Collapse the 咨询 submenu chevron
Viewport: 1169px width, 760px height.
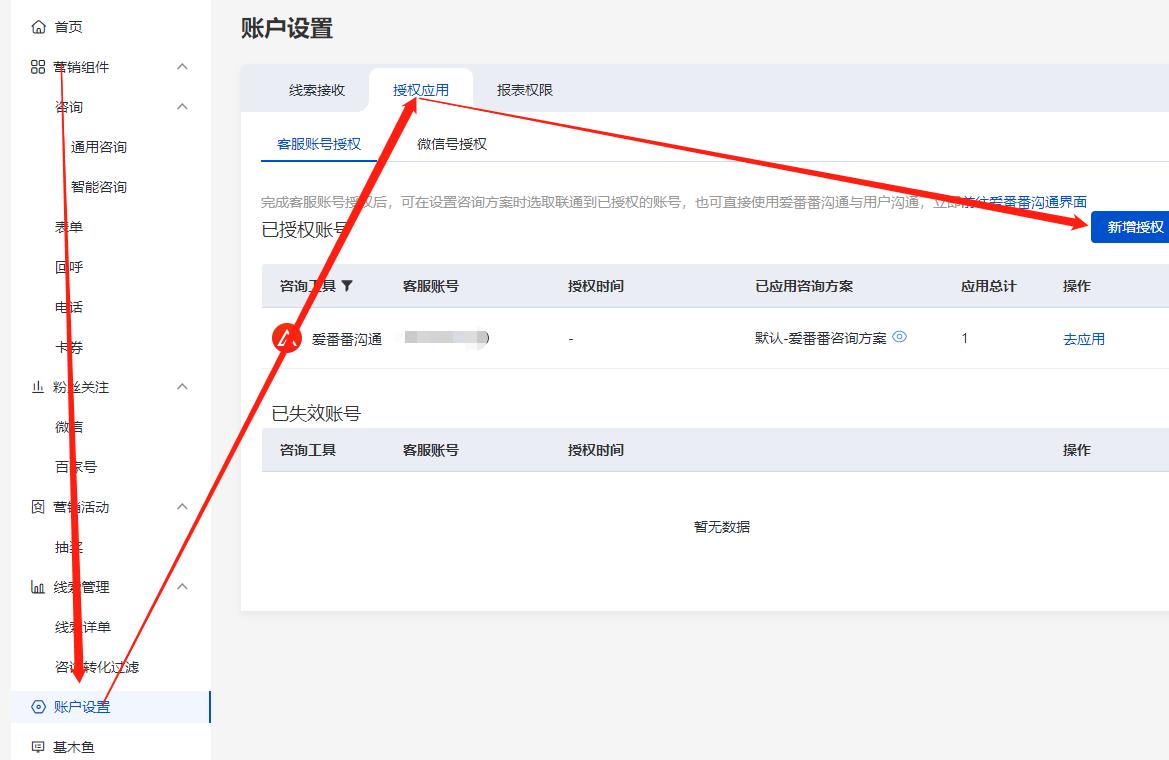pyautogui.click(x=182, y=107)
